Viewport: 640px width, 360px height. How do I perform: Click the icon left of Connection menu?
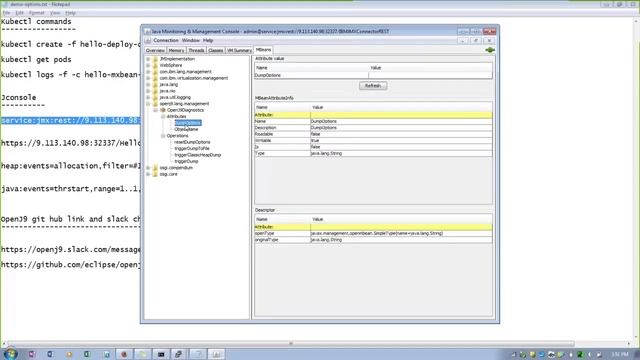click(x=148, y=40)
